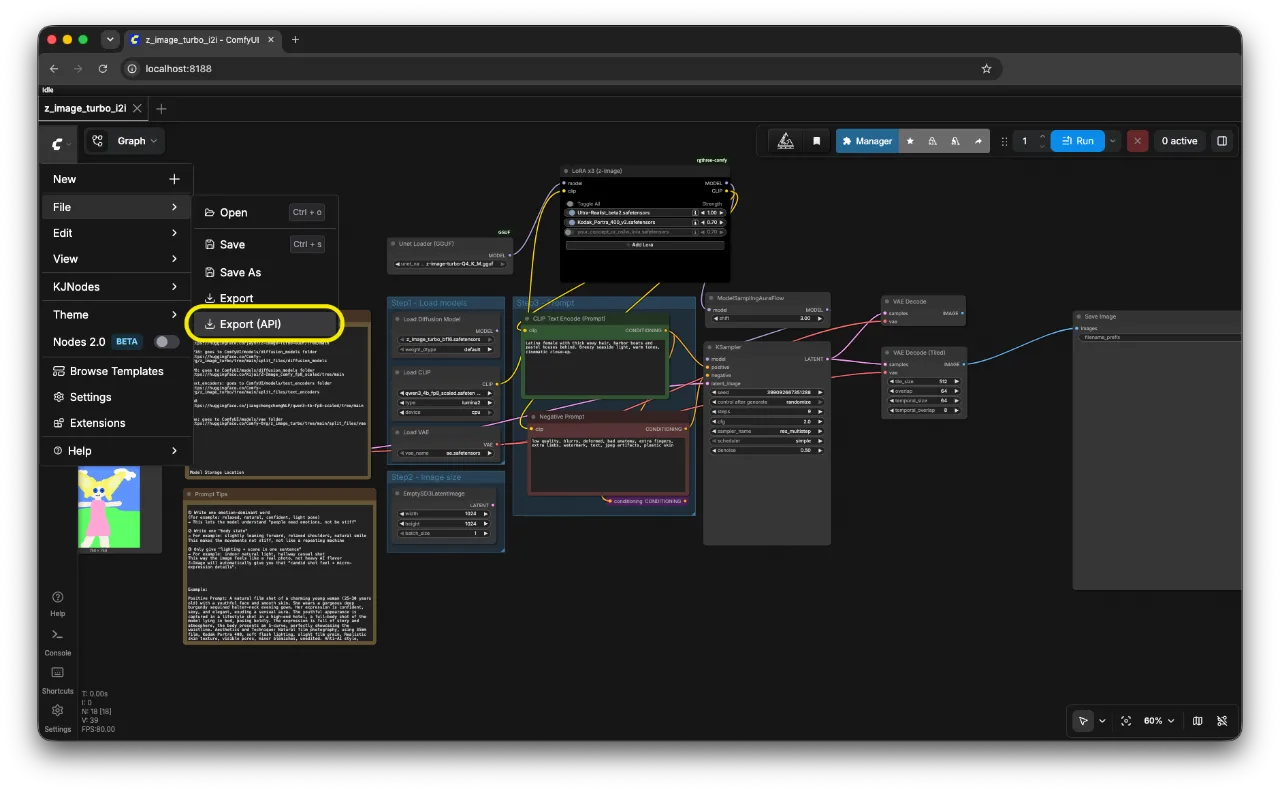1280x791 pixels.
Task: Open the unet_name dropdown in Unet Loader
Action: (x=449, y=264)
